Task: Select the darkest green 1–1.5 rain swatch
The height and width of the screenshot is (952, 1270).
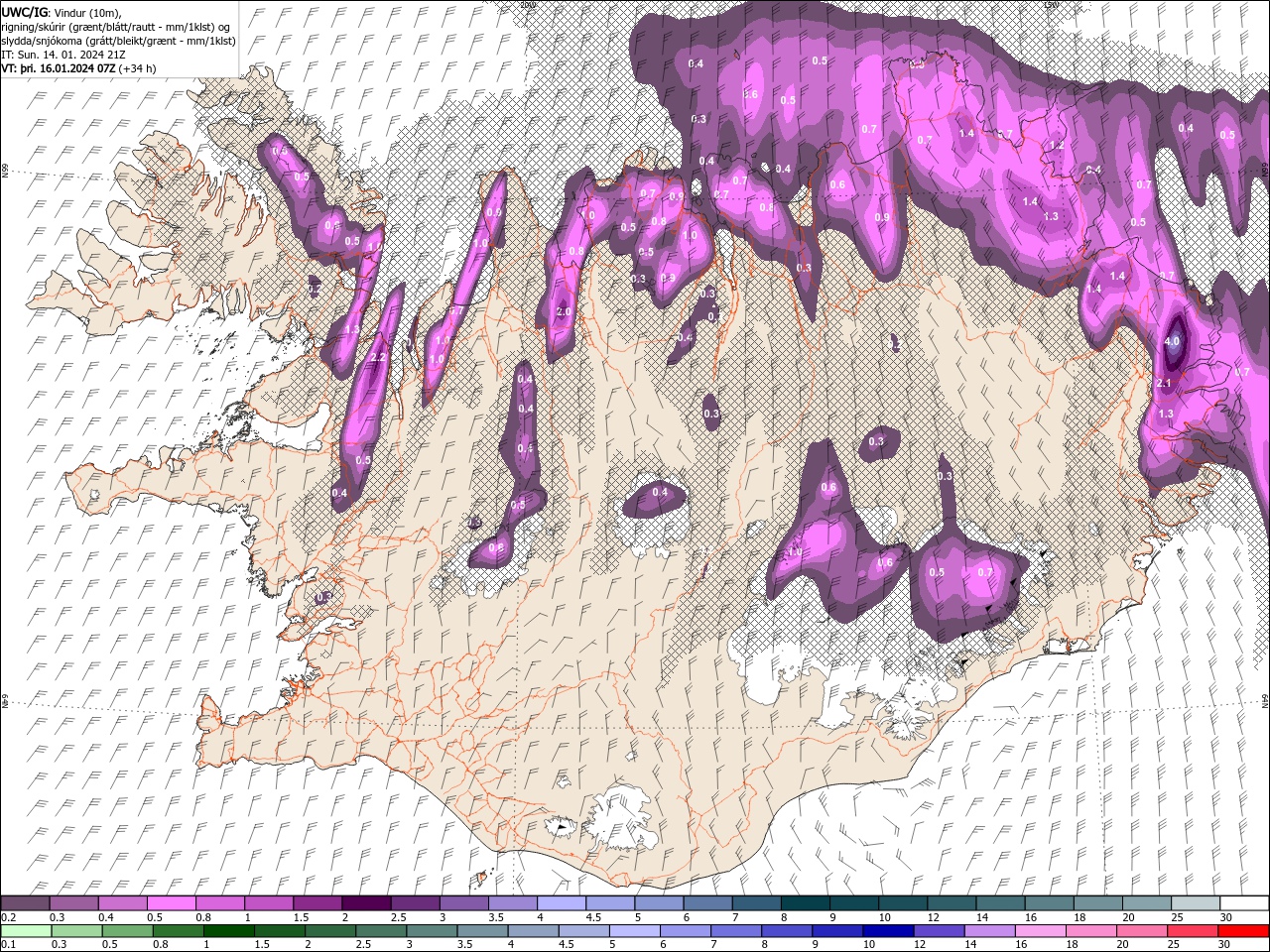Action: [x=229, y=931]
